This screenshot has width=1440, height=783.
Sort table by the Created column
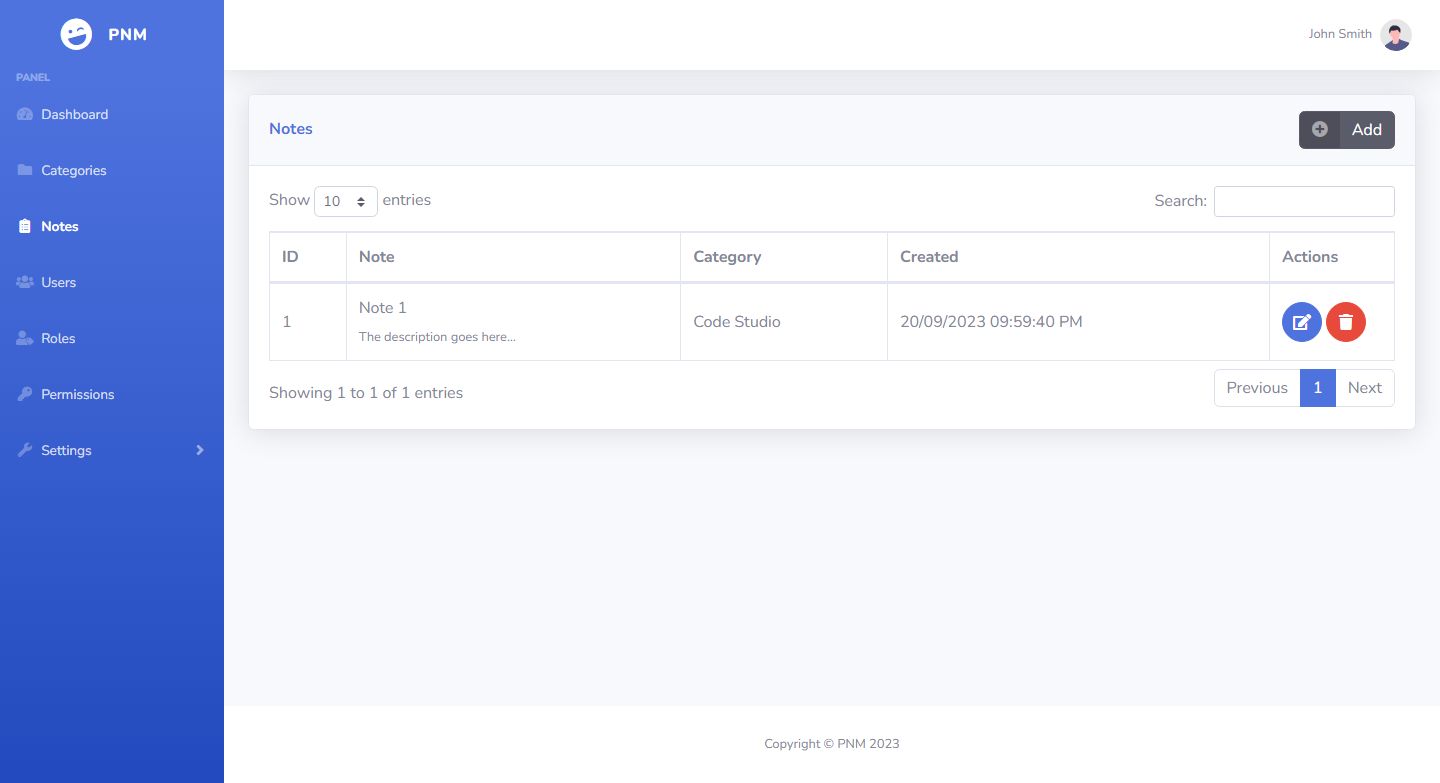[929, 257]
